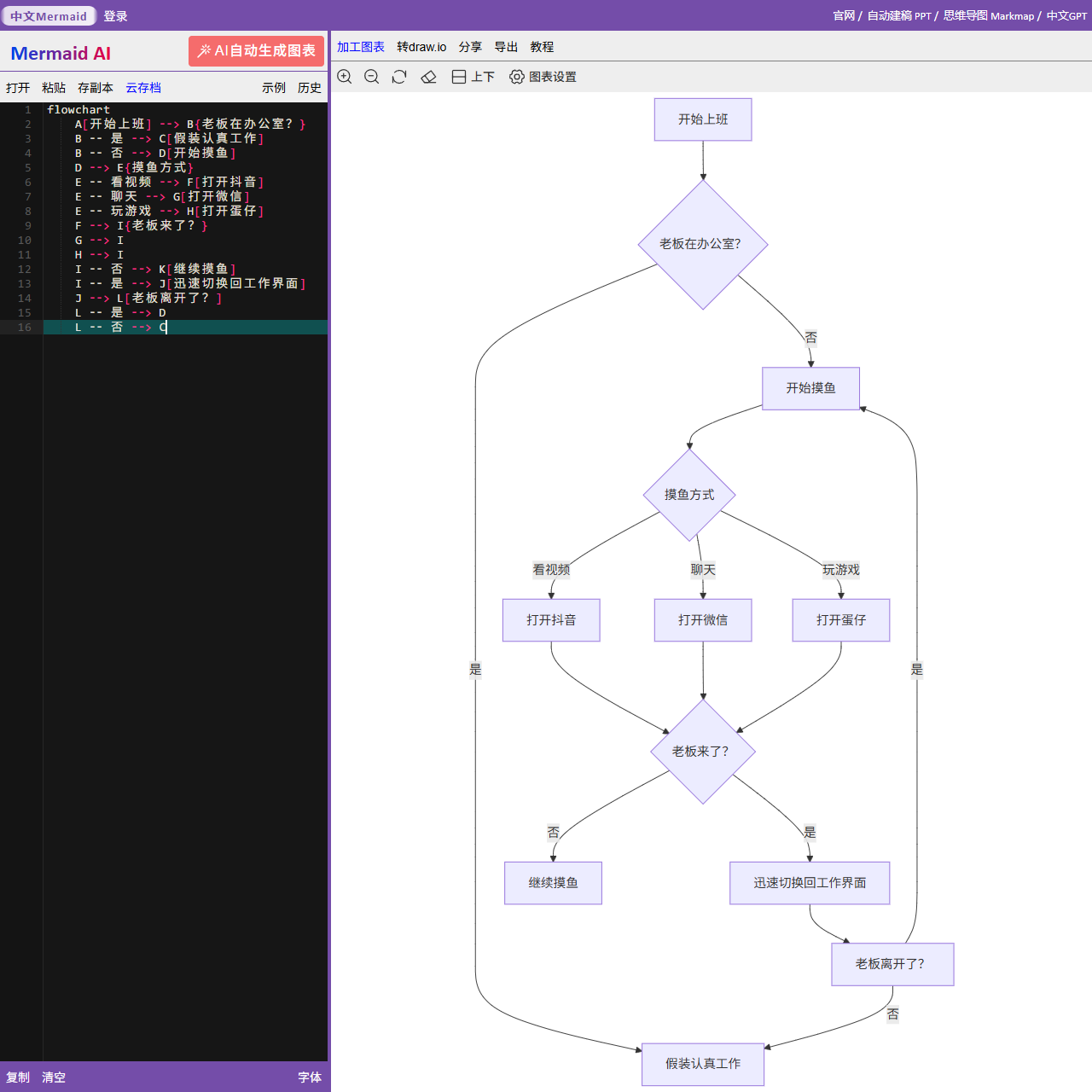Open the 字体 font option
The width and height of the screenshot is (1092, 1092).
[x=309, y=1077]
